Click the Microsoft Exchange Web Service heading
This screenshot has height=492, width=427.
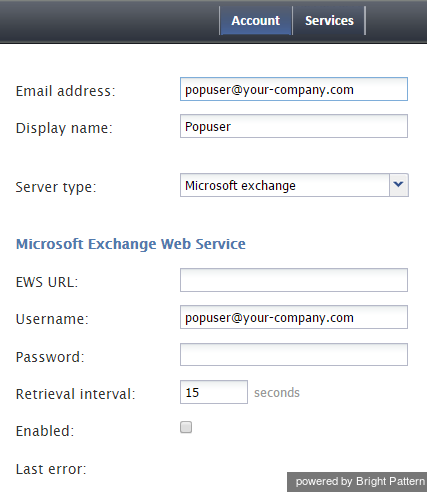point(131,244)
